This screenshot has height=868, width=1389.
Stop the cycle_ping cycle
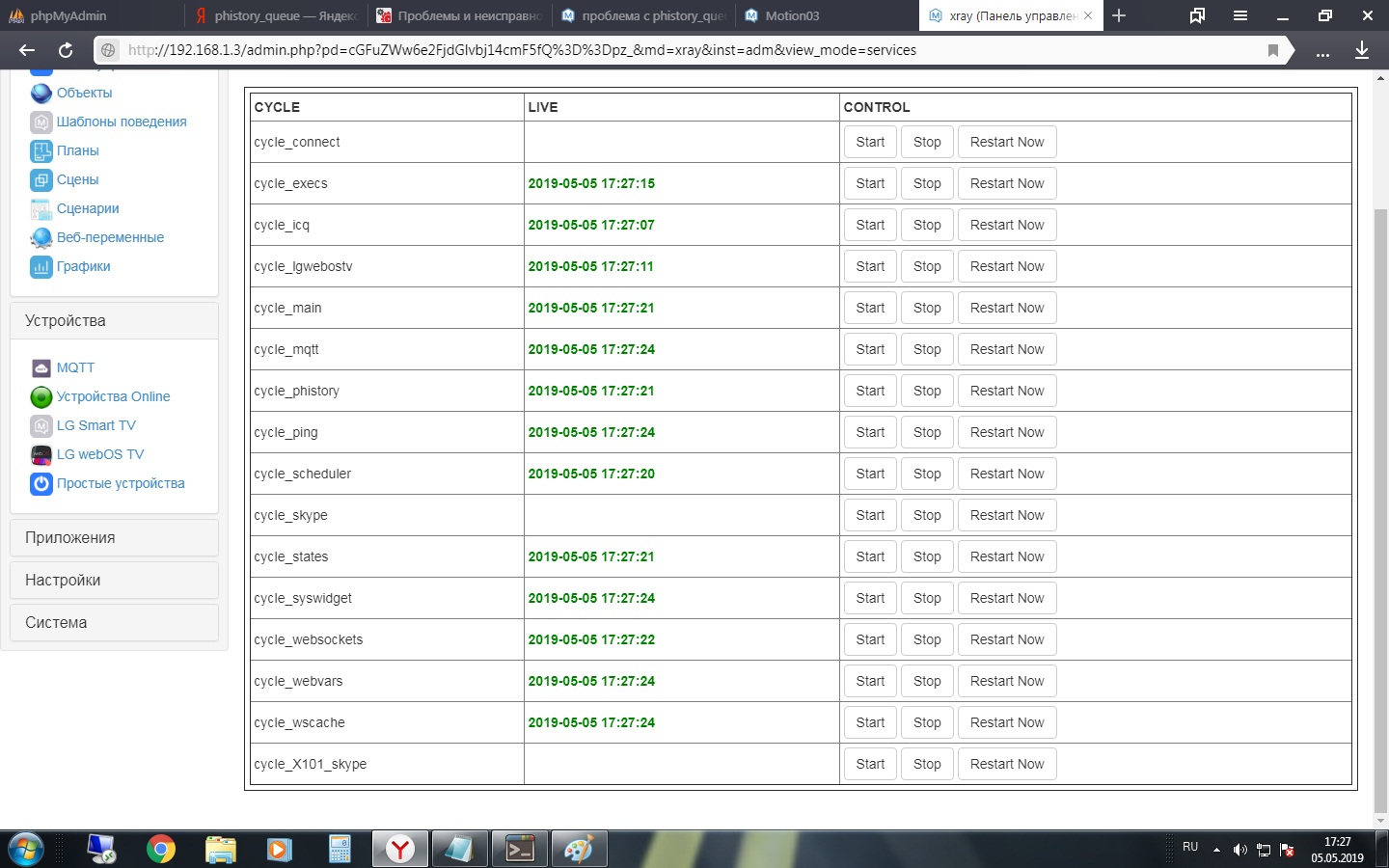(x=927, y=432)
